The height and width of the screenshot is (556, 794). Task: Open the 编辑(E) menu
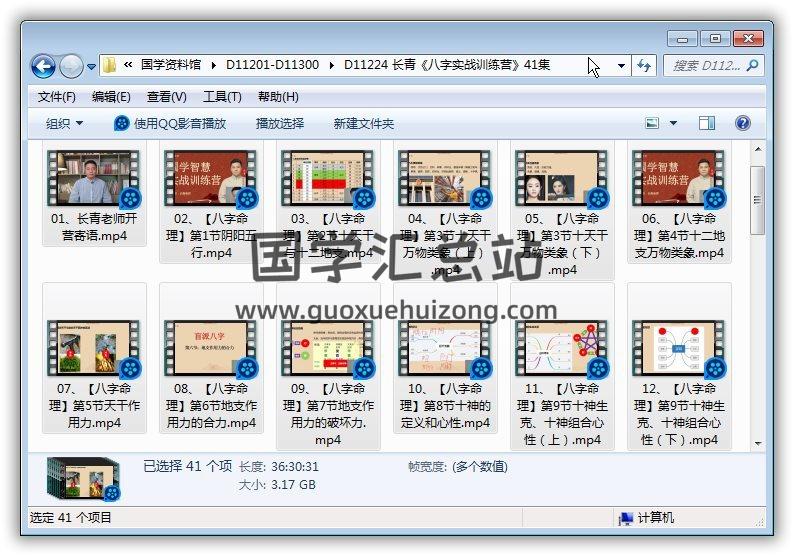tap(111, 97)
